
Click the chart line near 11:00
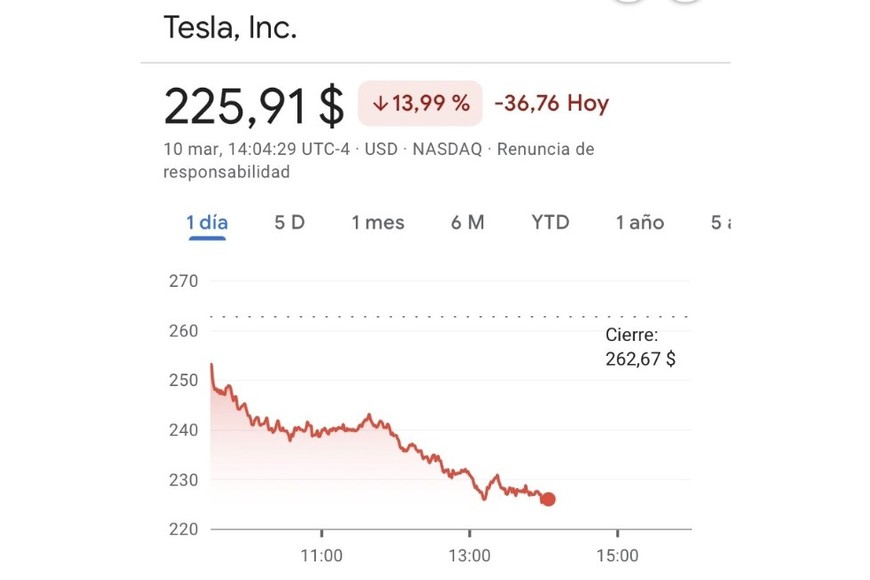pyautogui.click(x=321, y=432)
